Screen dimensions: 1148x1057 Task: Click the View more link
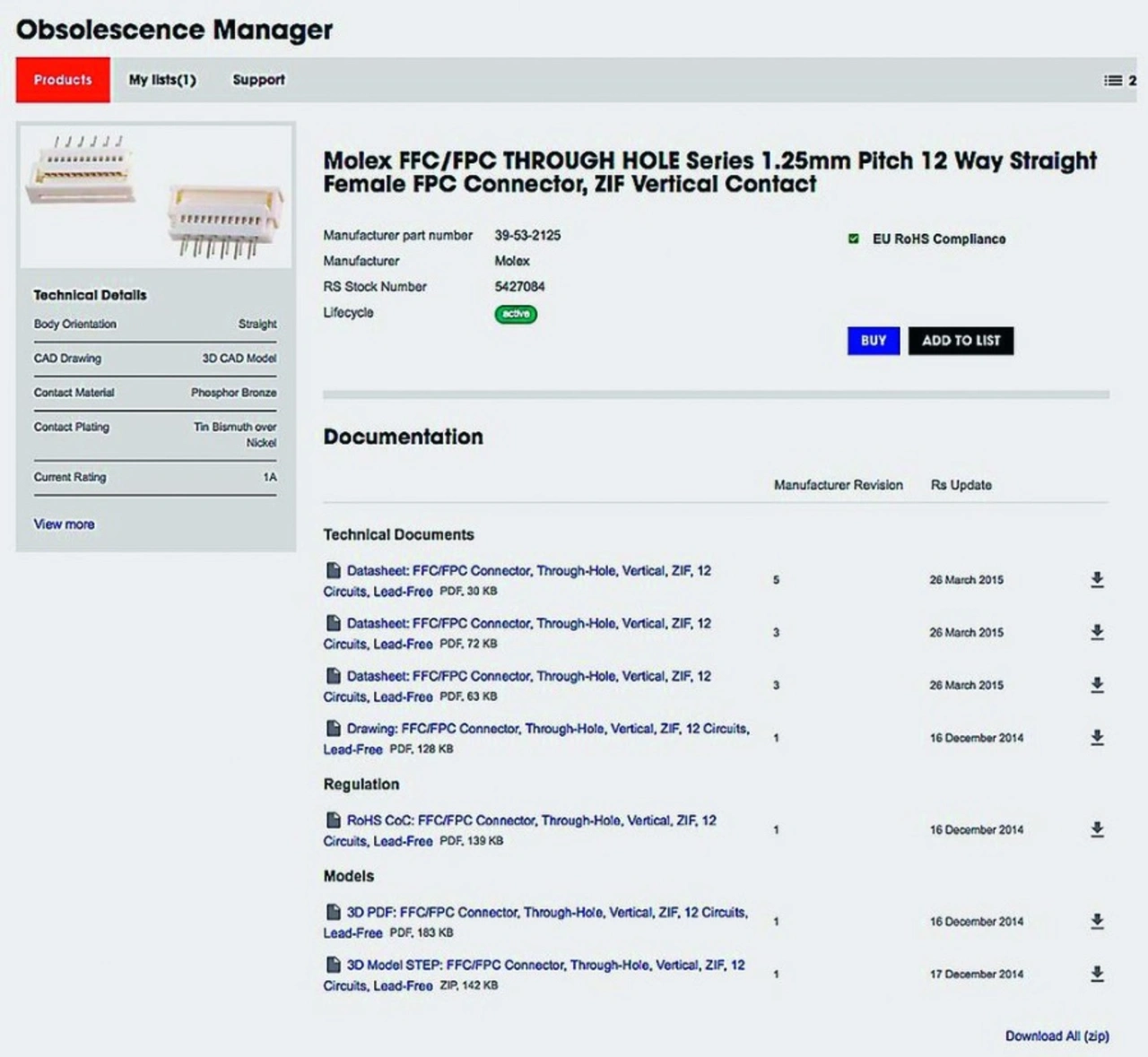pyautogui.click(x=64, y=524)
